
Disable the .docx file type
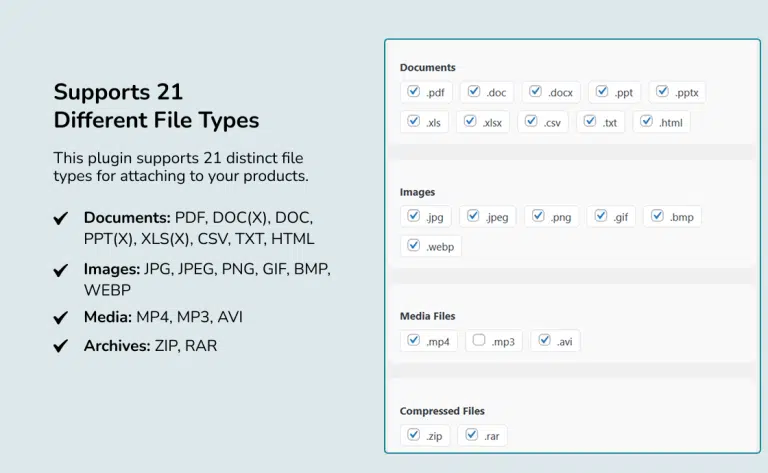pyautogui.click(x=535, y=92)
